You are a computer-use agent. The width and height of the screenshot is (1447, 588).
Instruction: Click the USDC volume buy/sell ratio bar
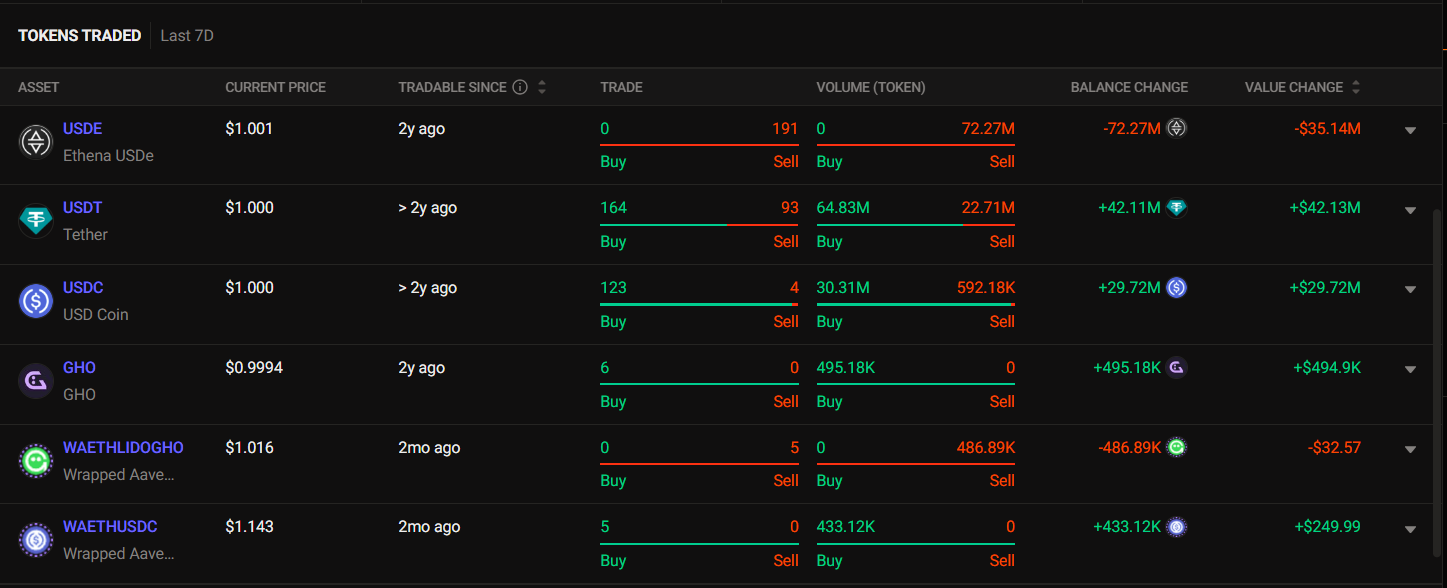916,304
